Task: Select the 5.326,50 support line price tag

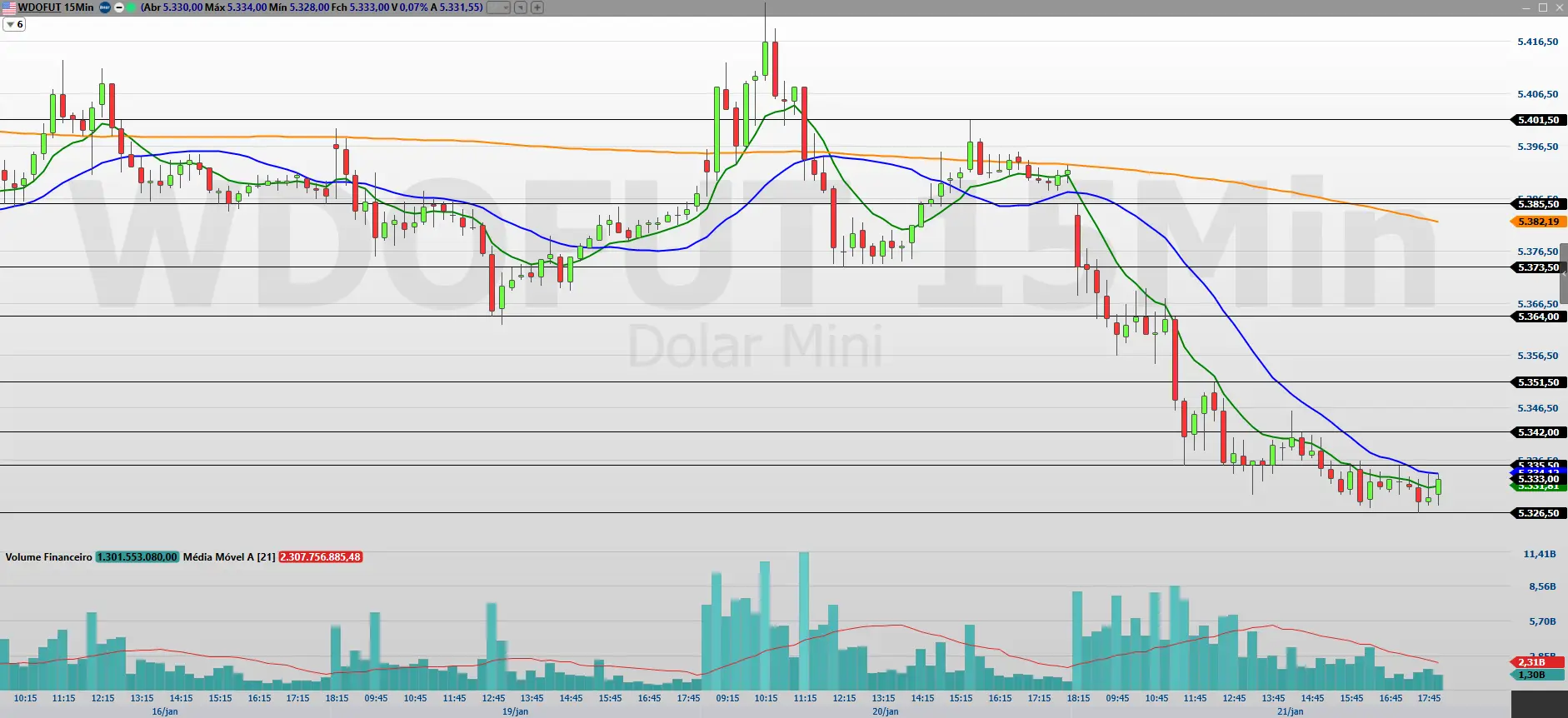Action: coord(1537,513)
